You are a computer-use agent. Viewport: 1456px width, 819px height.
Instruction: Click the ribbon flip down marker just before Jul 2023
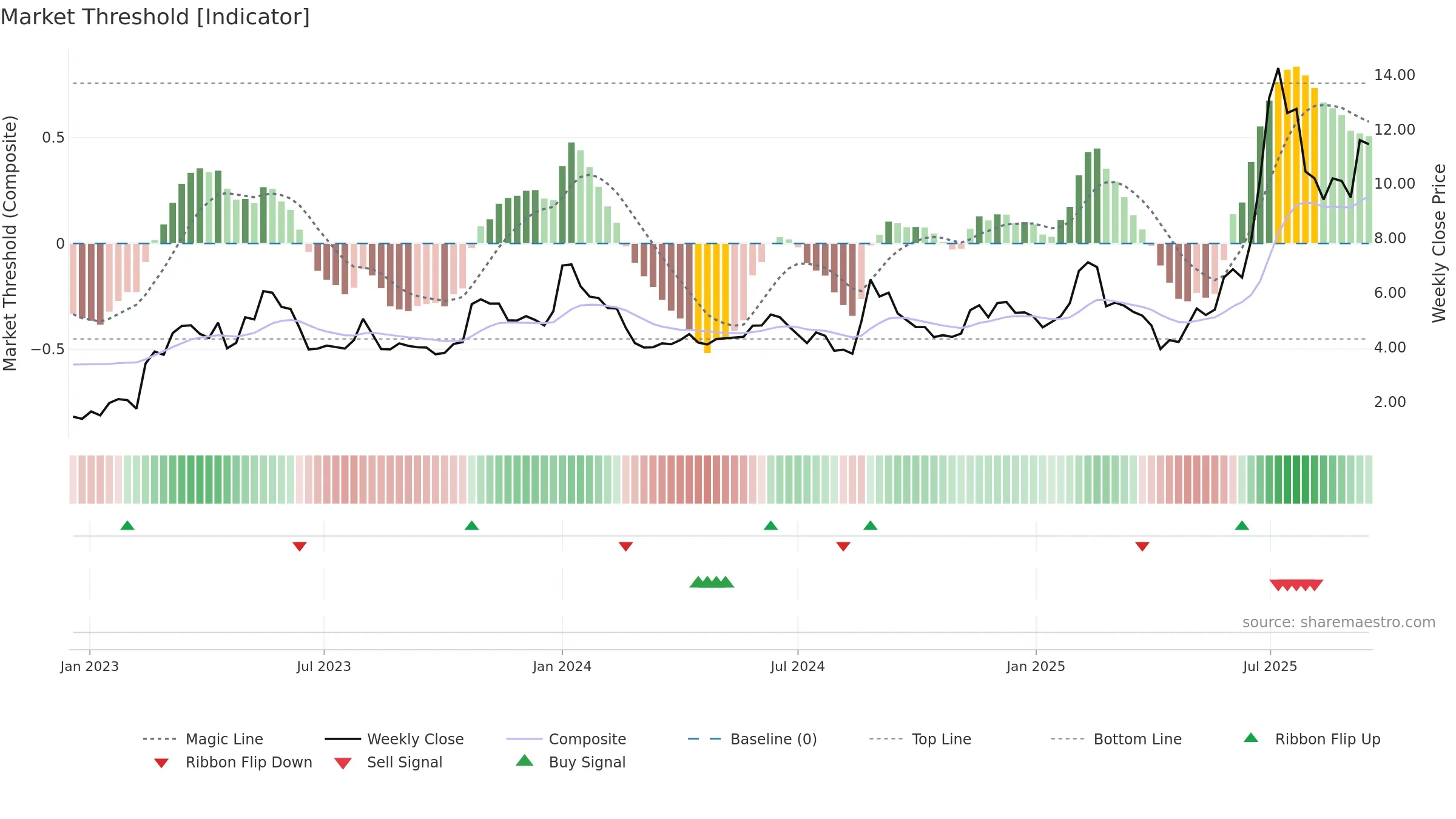300,547
